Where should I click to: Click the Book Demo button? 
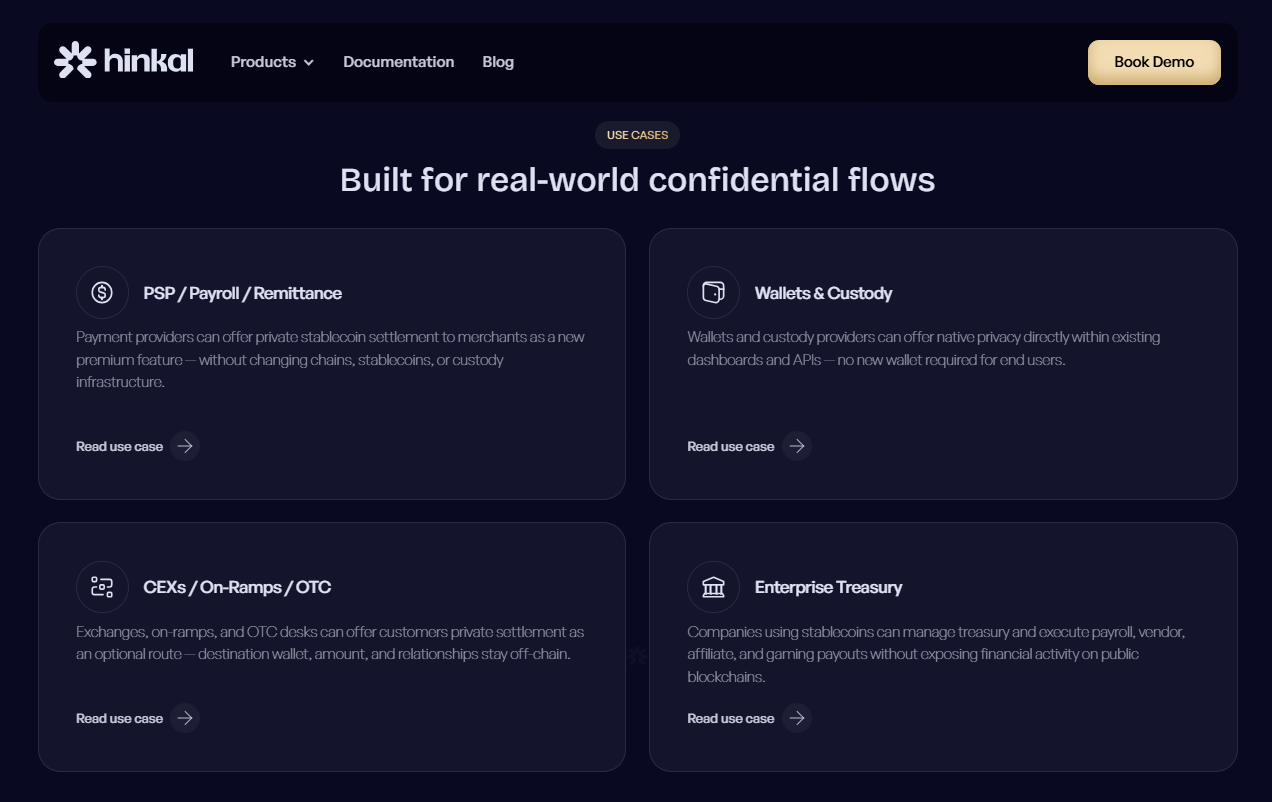tap(1154, 62)
